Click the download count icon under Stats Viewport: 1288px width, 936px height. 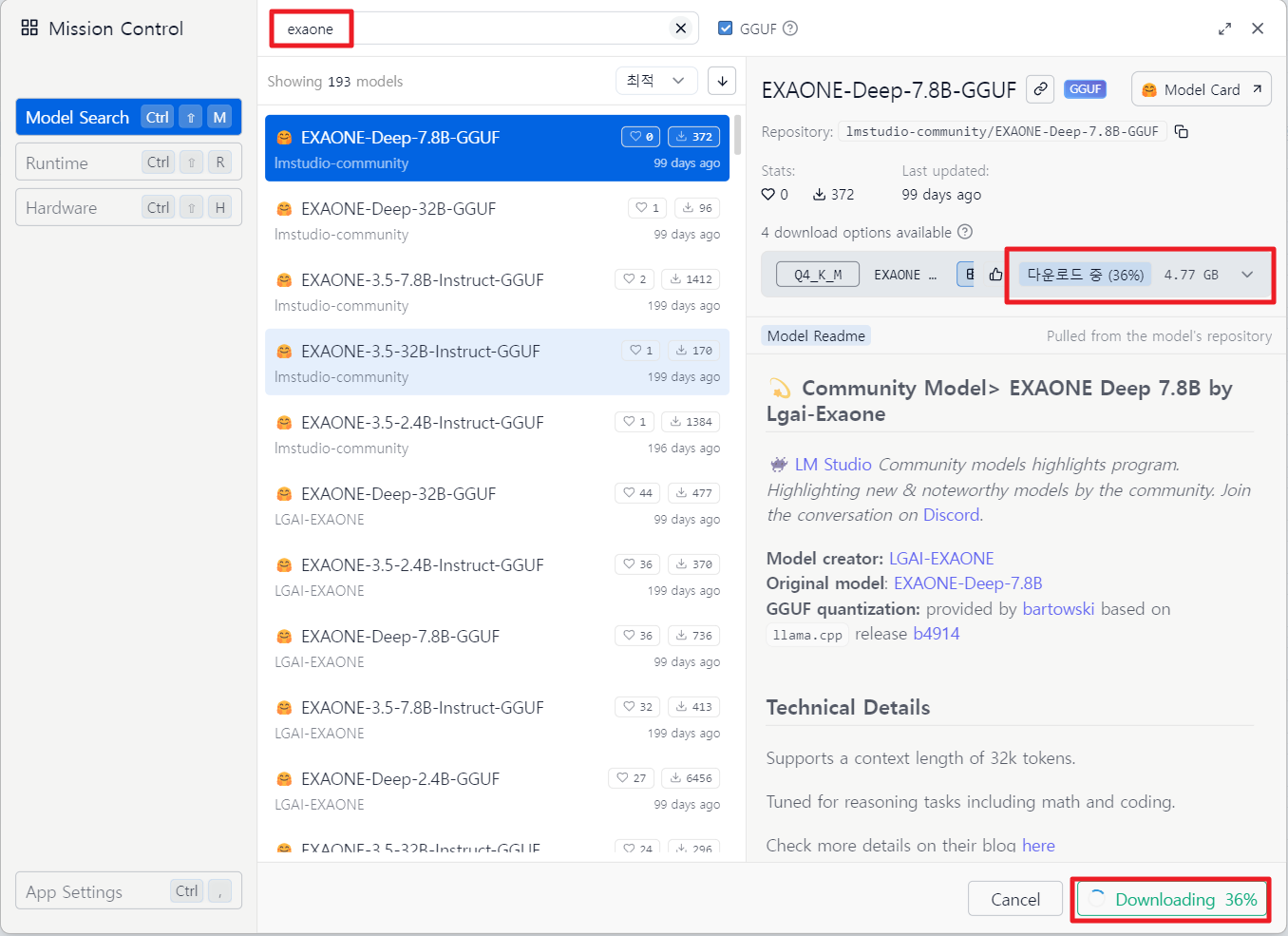(819, 194)
